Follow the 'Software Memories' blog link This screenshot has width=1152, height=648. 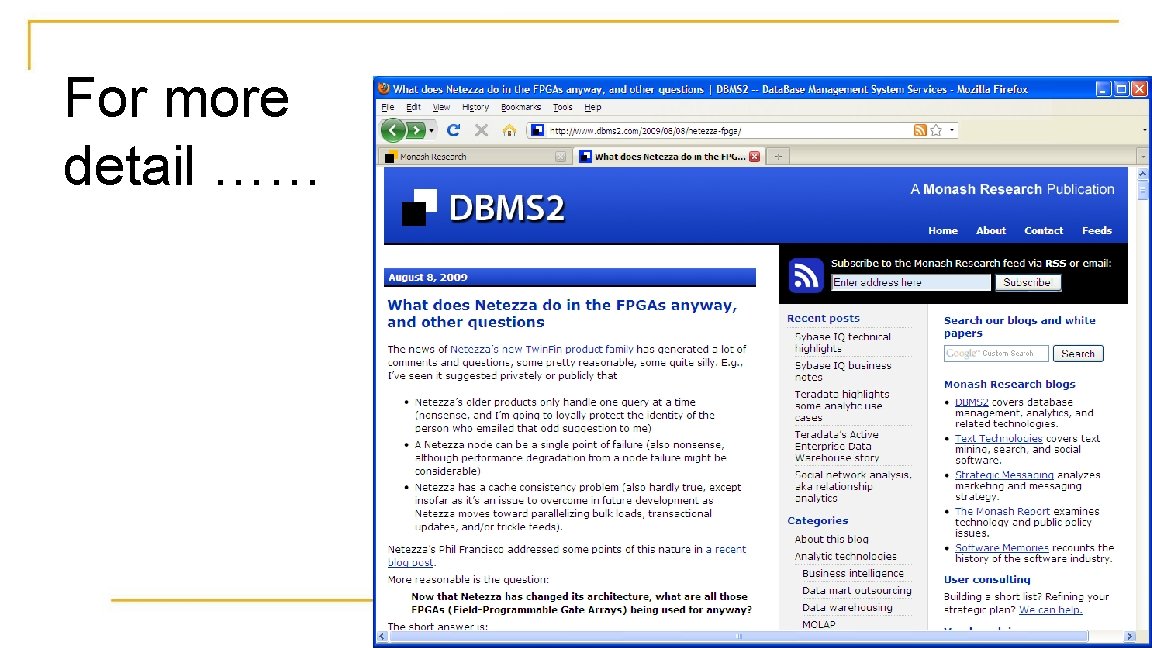click(x=1001, y=547)
